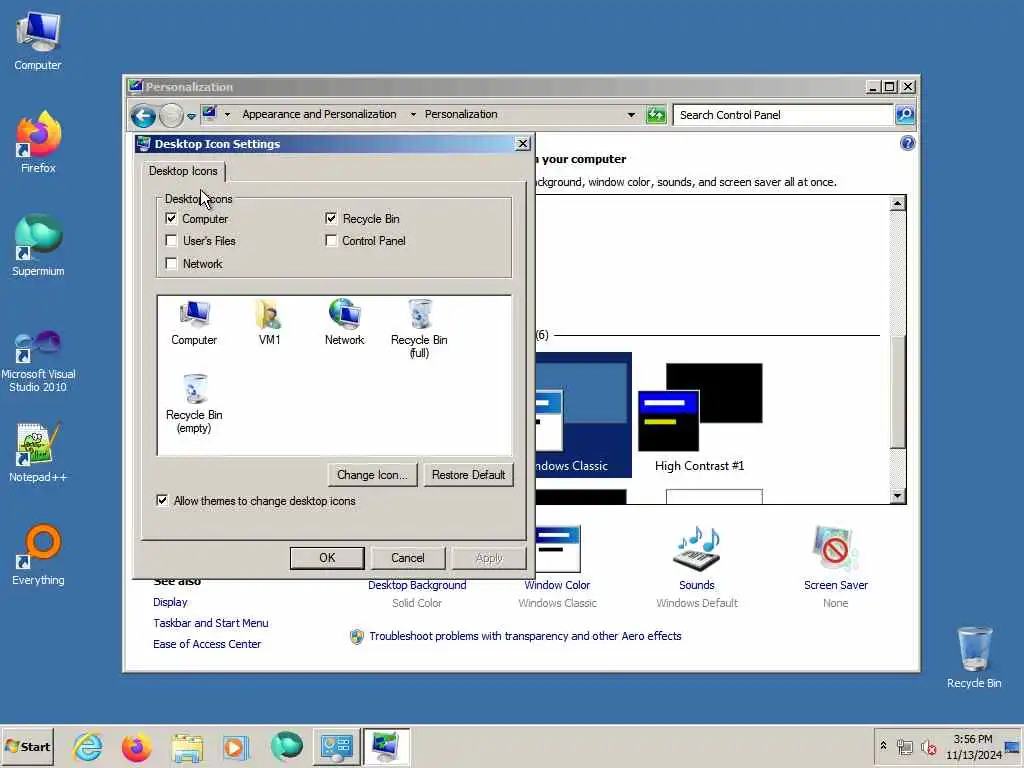Viewport: 1024px width, 768px height.
Task: Expand the Appearance and Personalization breadcrumb arrow
Action: click(413, 114)
